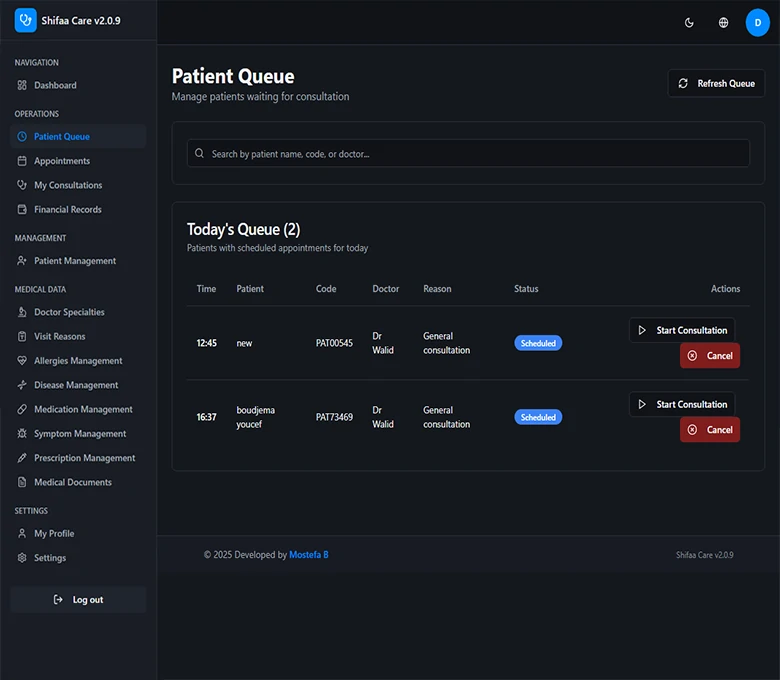Viewport: 780px width, 680px height.
Task: Open Disease Management page
Action: 78,385
